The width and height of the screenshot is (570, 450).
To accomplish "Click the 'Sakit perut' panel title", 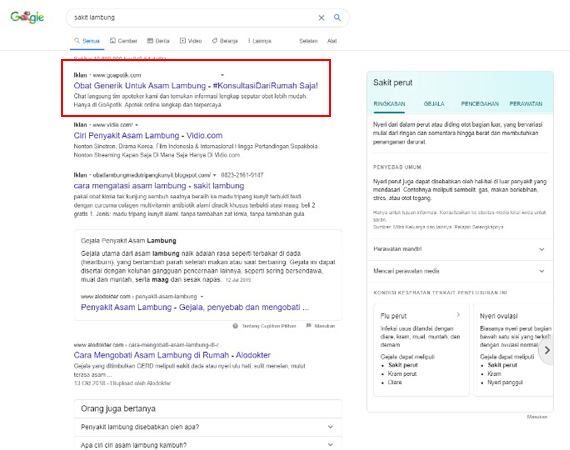I will [393, 83].
